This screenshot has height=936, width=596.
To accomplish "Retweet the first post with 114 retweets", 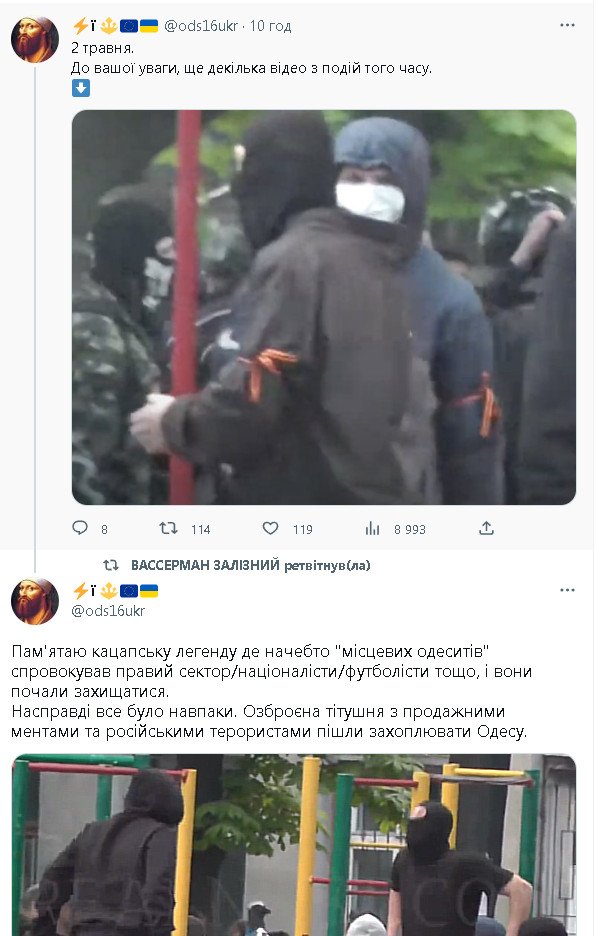I will coord(168,528).
